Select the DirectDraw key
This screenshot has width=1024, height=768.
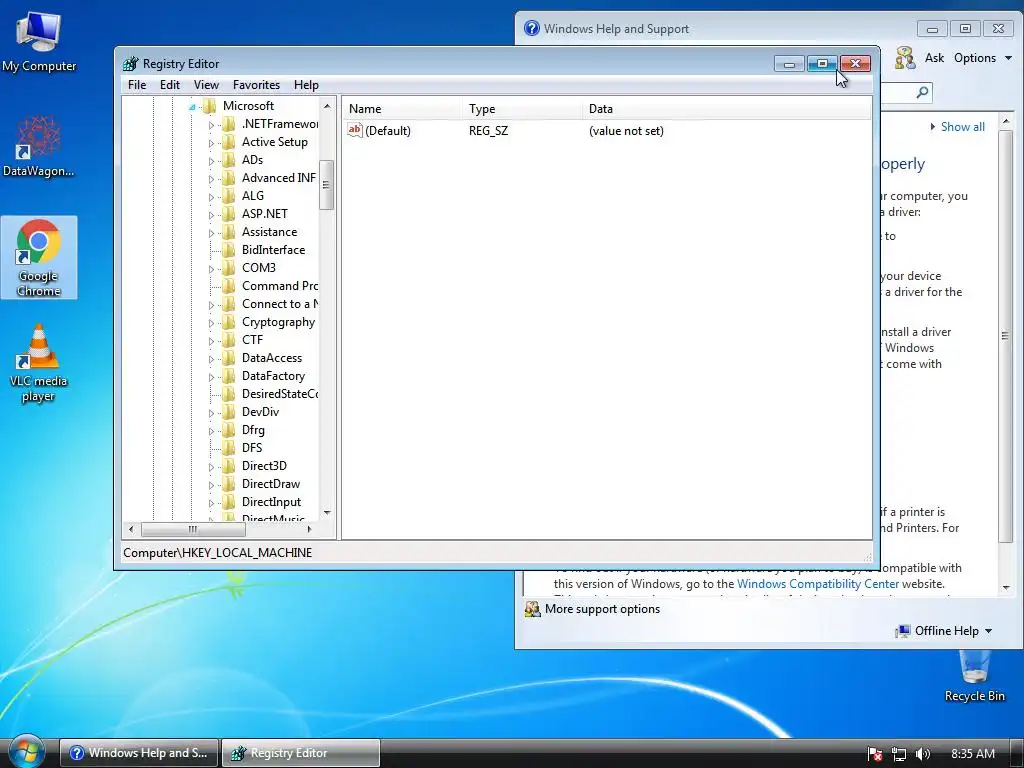coord(270,484)
